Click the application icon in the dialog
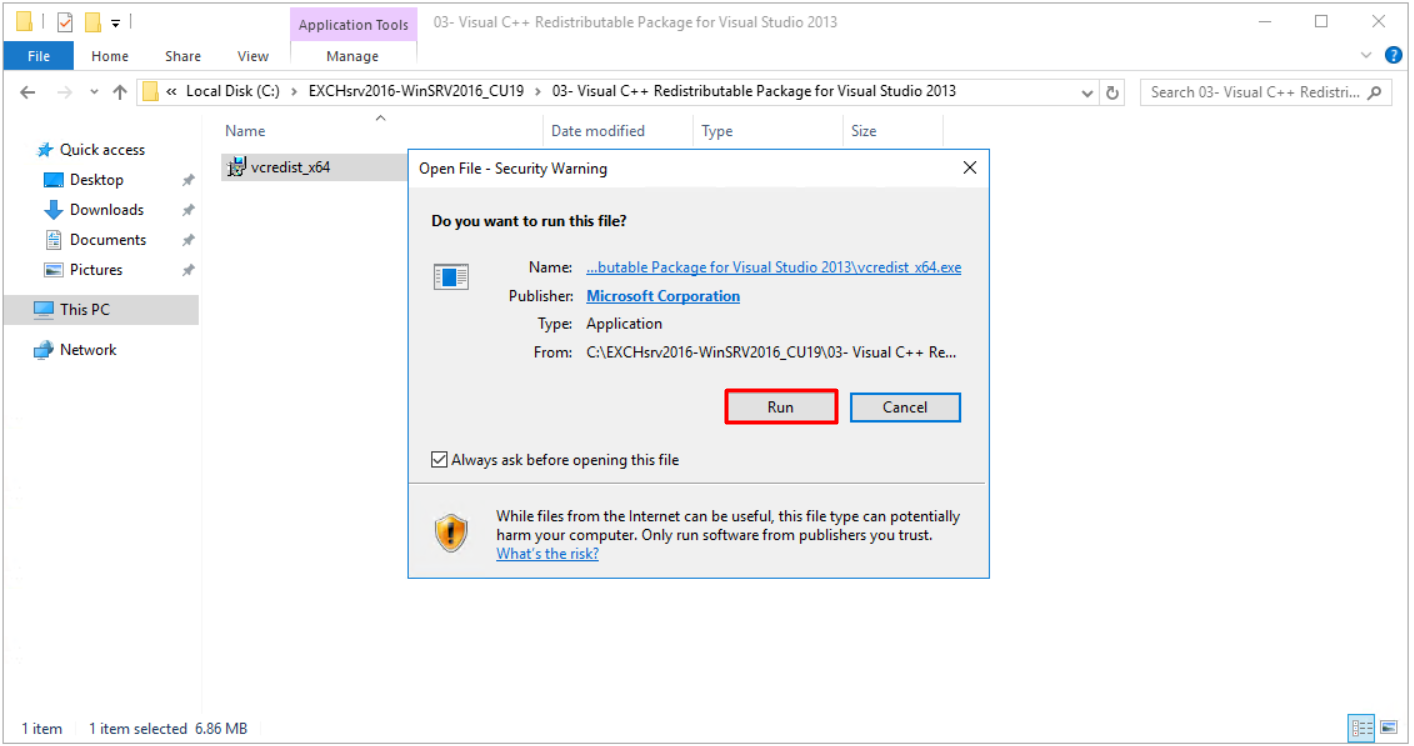This screenshot has height=746, width=1414. 451,277
